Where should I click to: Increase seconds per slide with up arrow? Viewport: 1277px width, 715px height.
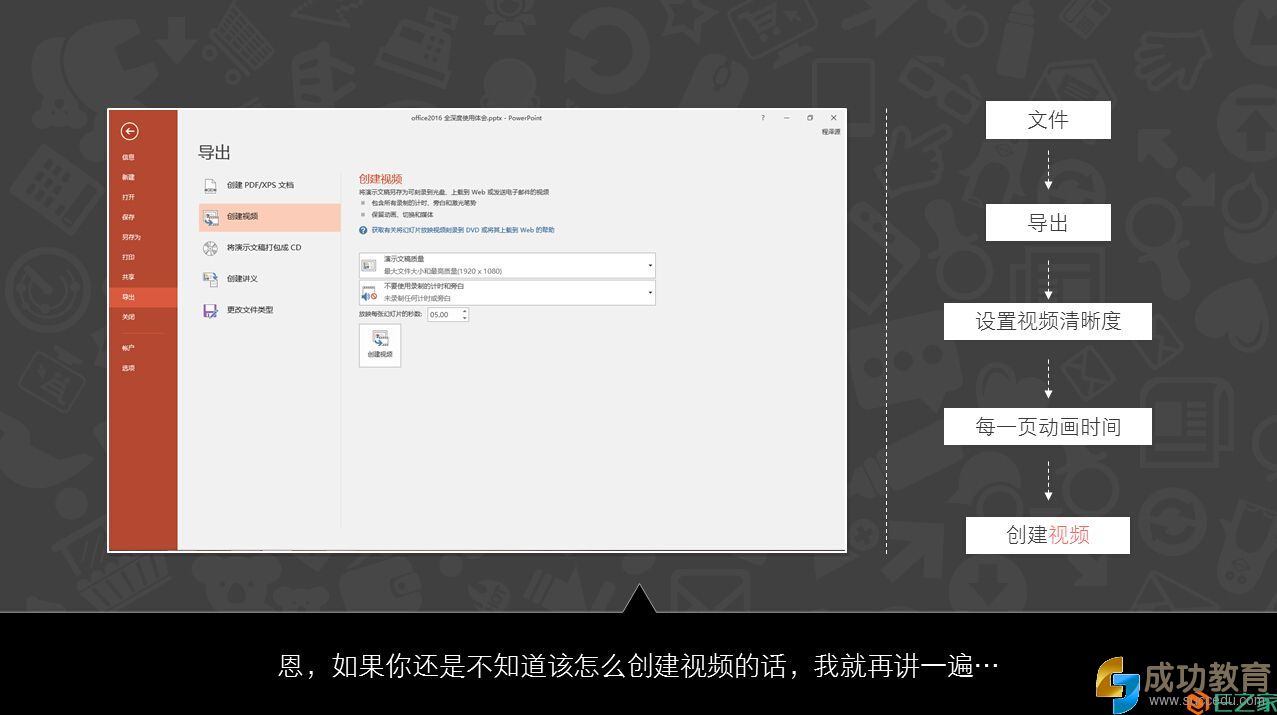point(465,311)
